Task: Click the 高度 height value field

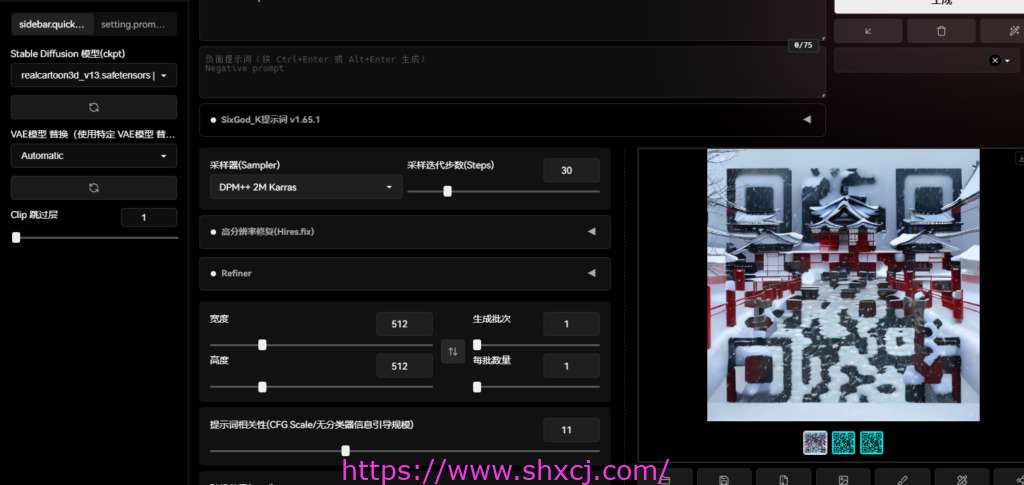Action: click(404, 366)
